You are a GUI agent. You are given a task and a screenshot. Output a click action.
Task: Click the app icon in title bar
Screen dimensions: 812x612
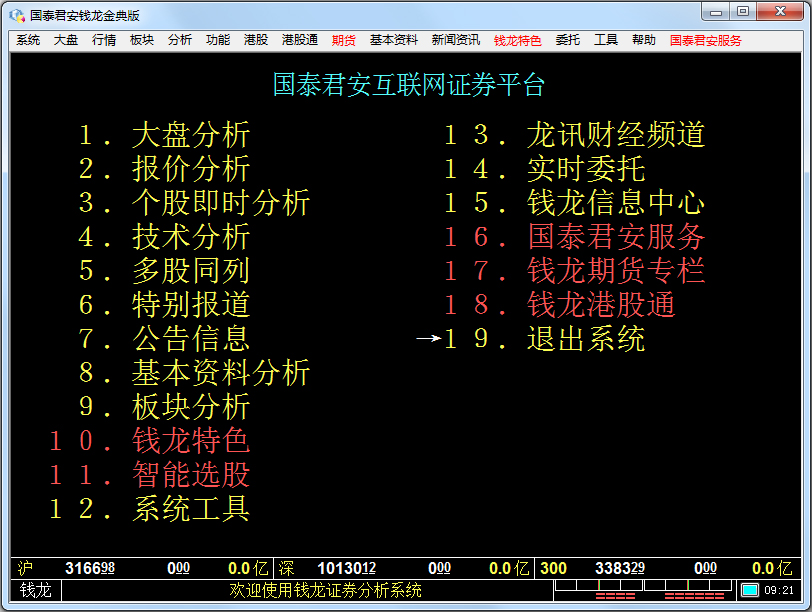coord(17,16)
